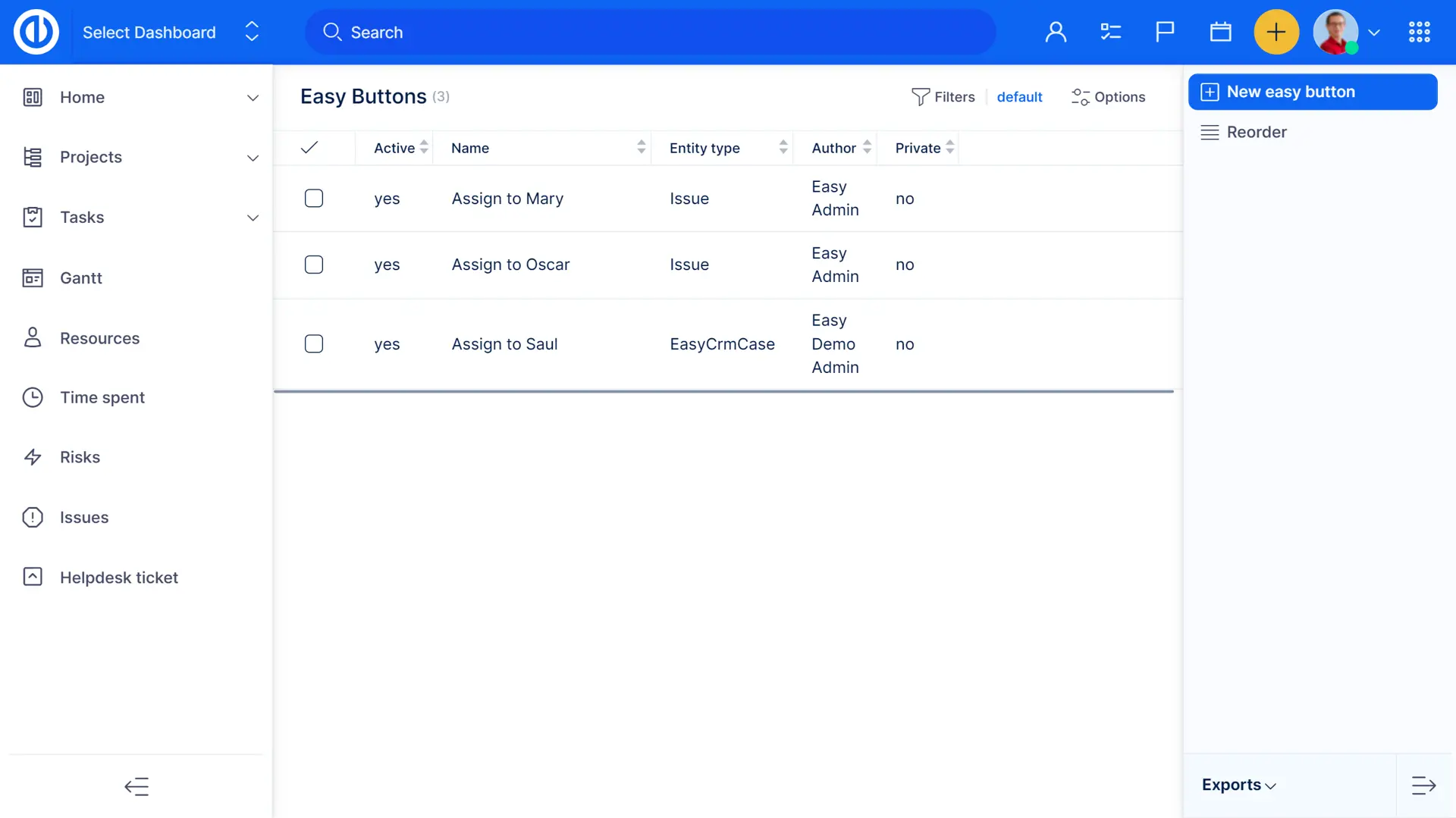Collapse the left sidebar with arrow icon
Screen dimensions: 1456x818
[x=136, y=786]
